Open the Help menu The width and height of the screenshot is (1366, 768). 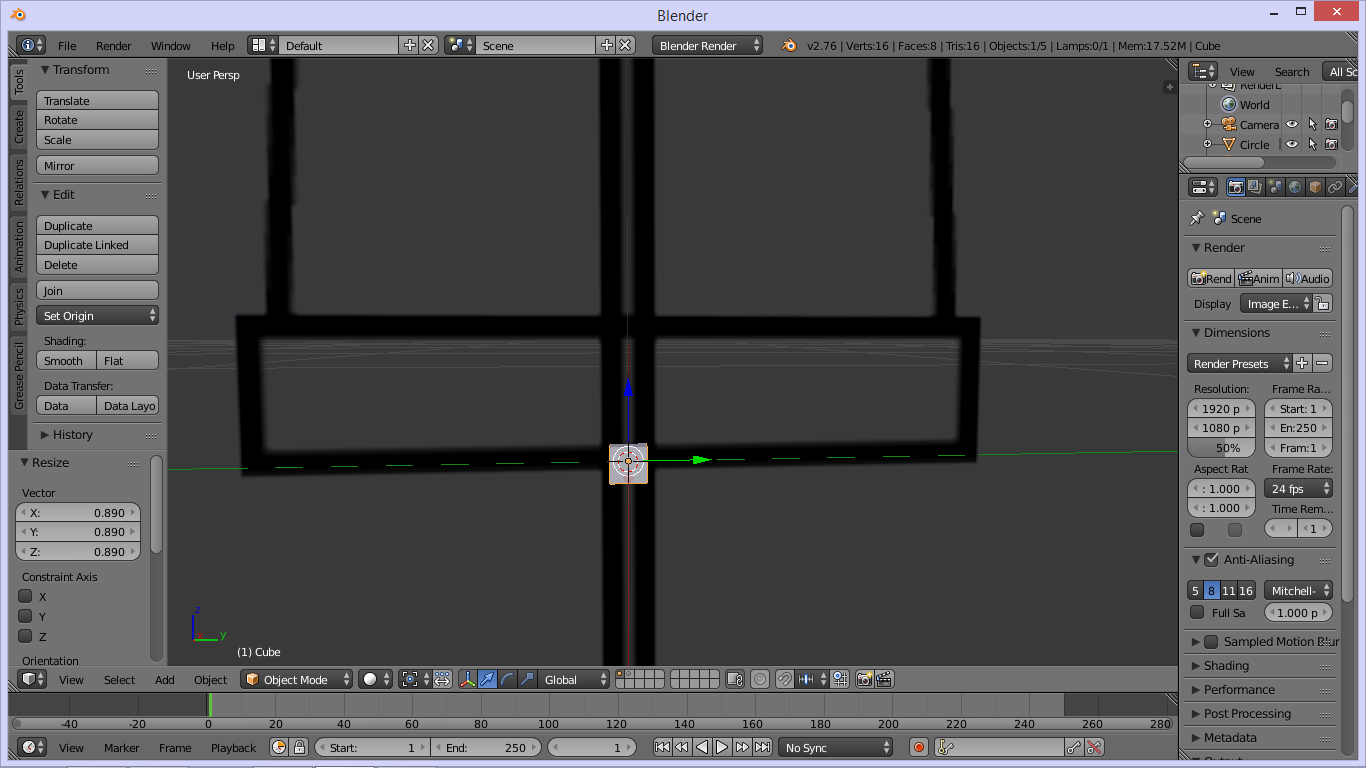[222, 45]
